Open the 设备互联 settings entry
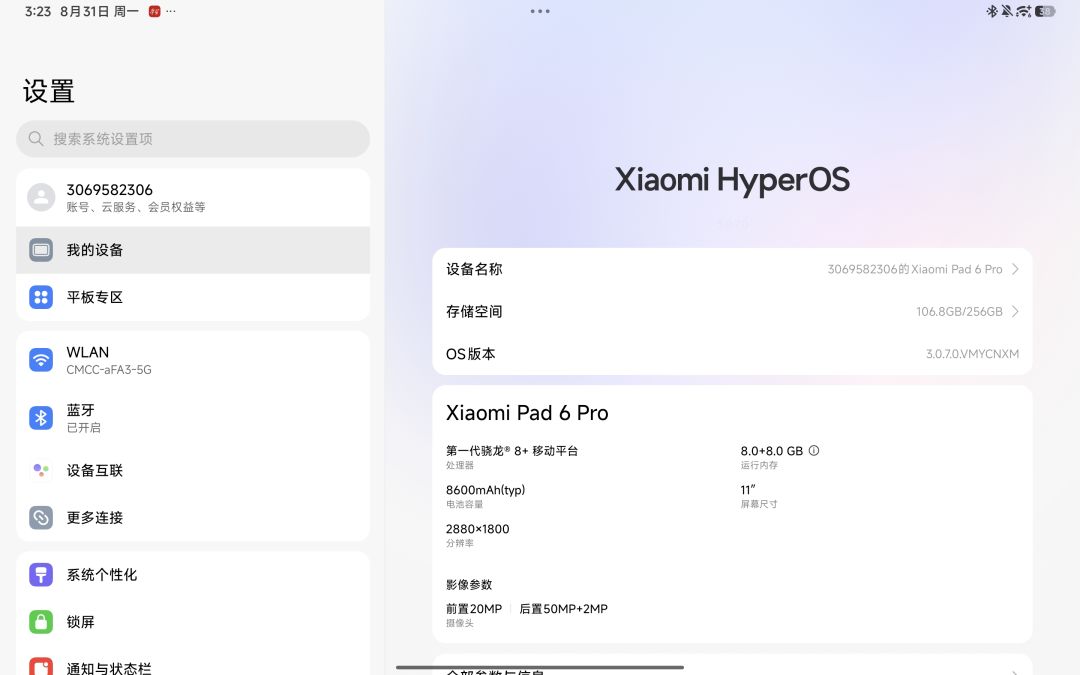The height and width of the screenshot is (675, 1080). click(x=193, y=470)
